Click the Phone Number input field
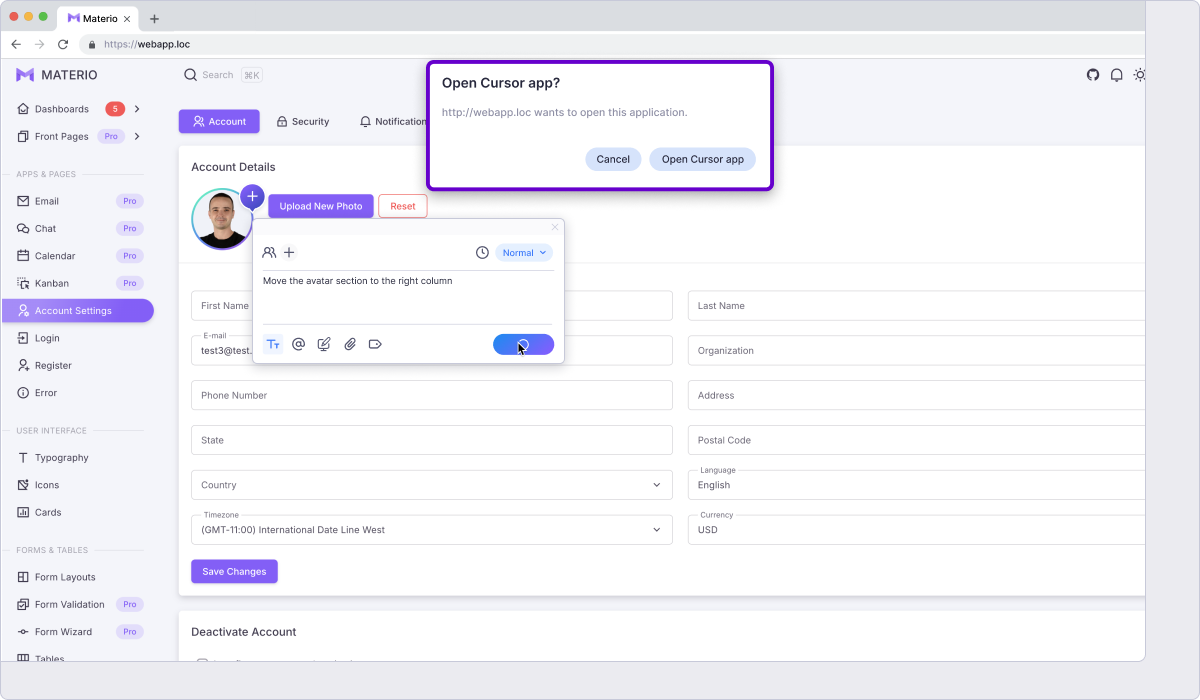The height and width of the screenshot is (700, 1200). click(x=431, y=395)
